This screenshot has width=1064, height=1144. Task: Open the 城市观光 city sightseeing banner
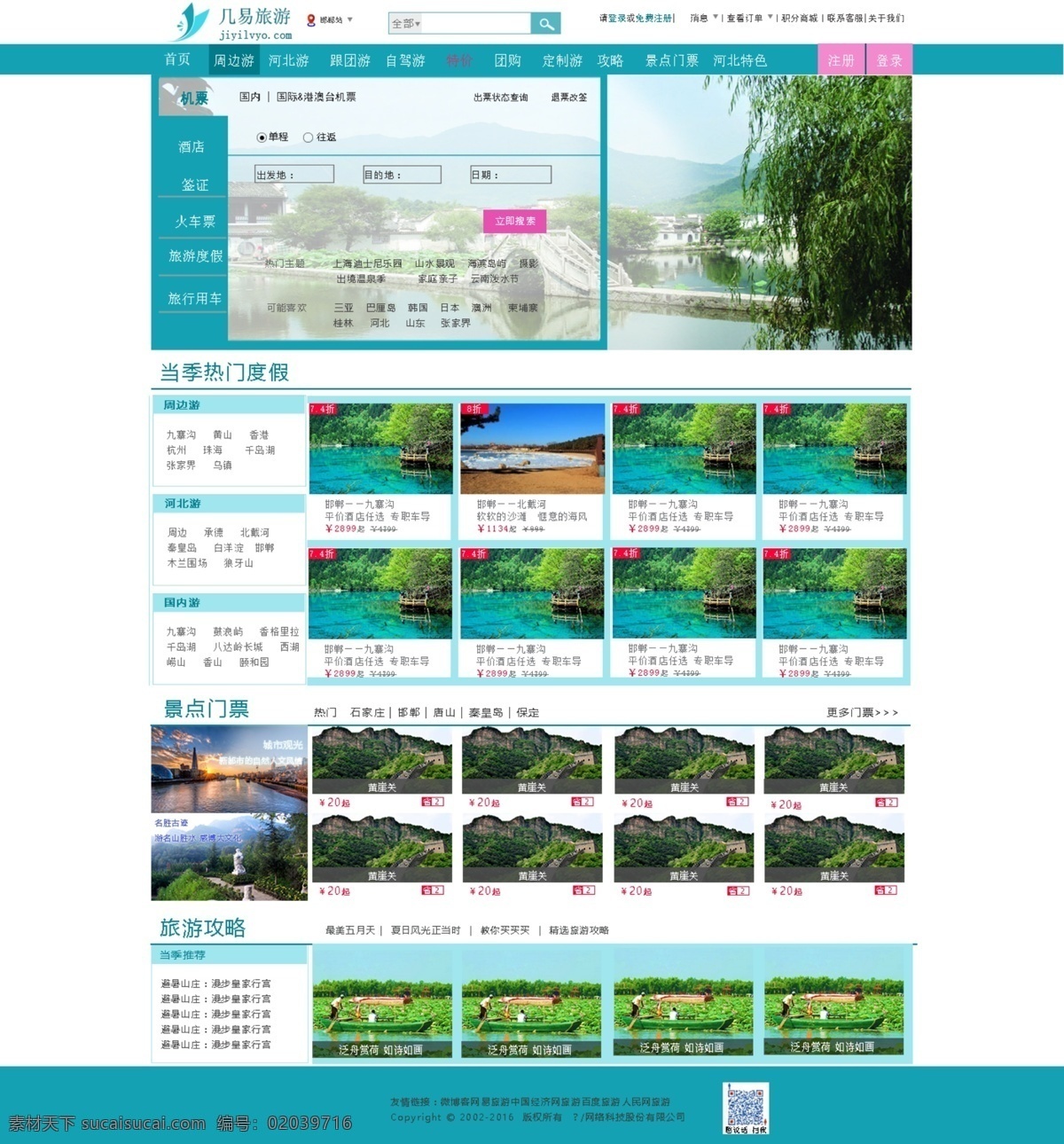click(230, 769)
